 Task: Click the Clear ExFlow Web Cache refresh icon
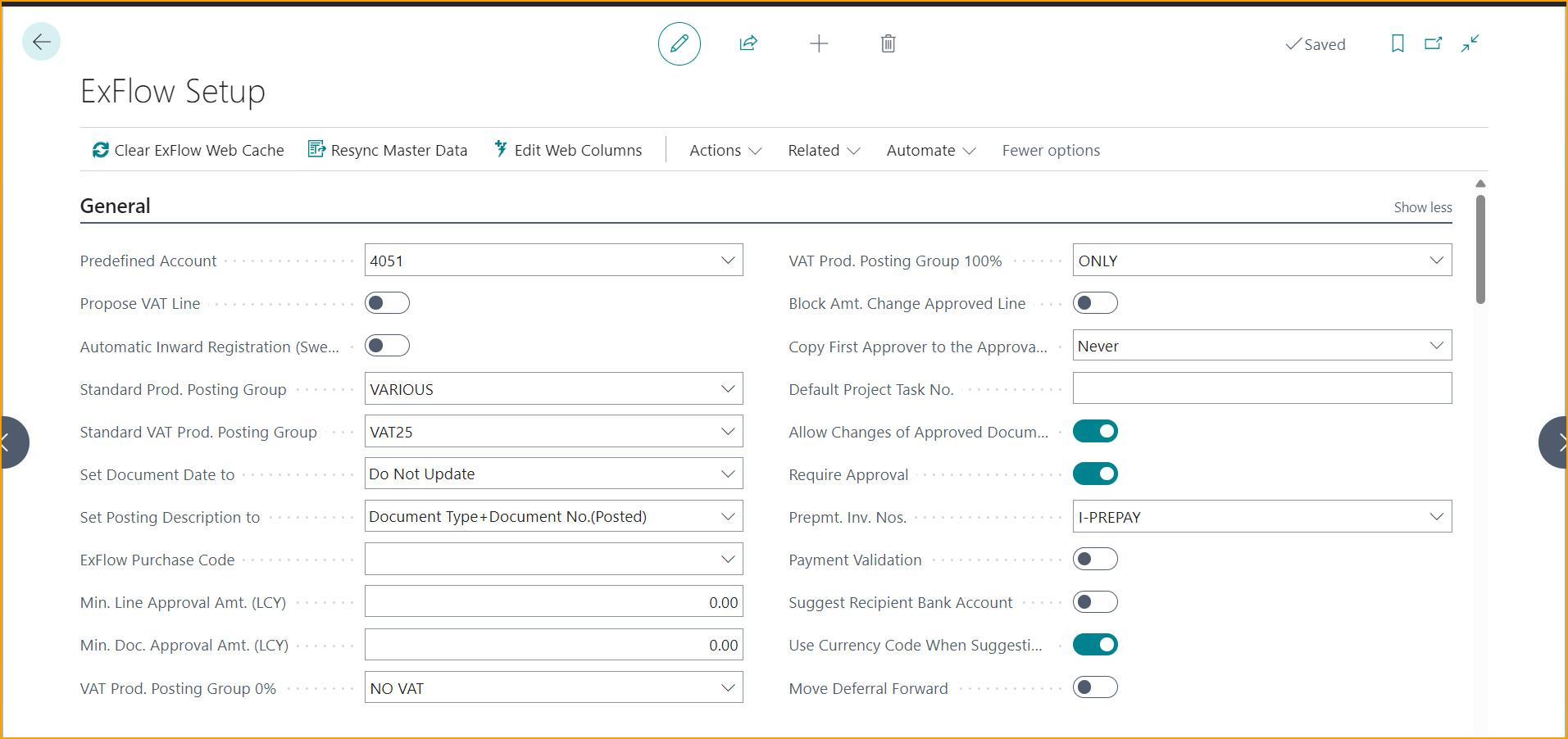101,150
